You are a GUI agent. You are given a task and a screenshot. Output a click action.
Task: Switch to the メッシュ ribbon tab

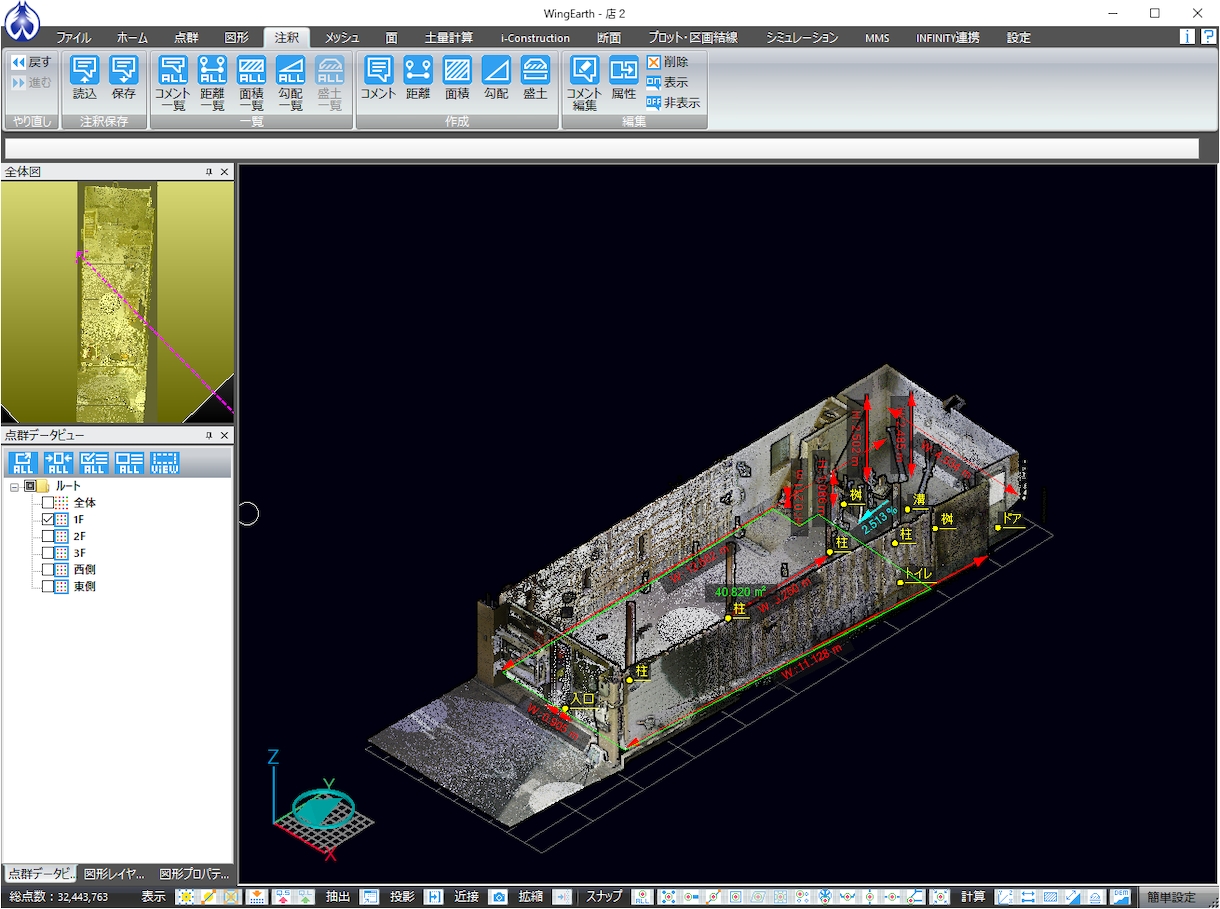[342, 38]
